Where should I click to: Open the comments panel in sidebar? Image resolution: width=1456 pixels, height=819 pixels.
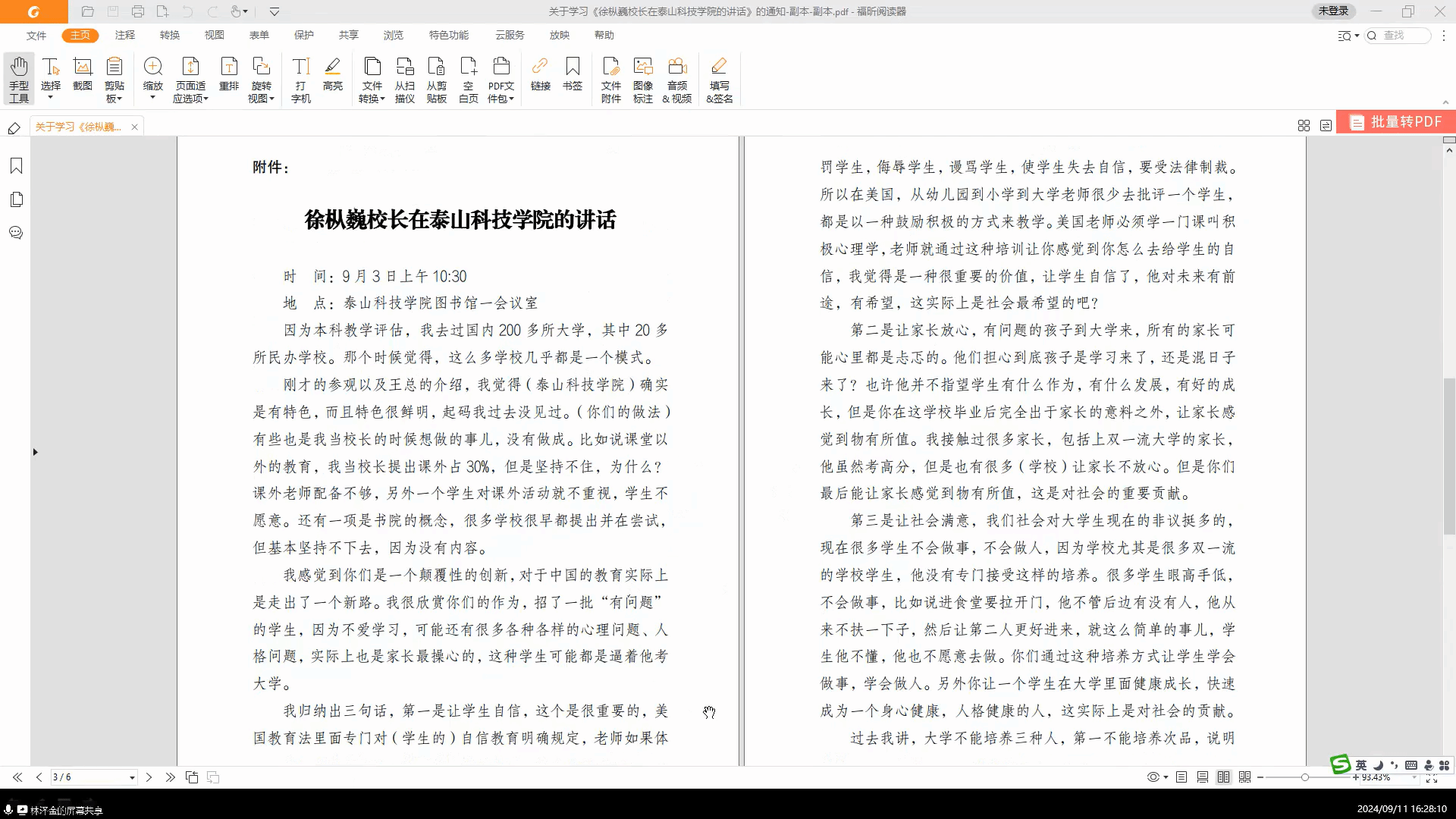point(16,233)
